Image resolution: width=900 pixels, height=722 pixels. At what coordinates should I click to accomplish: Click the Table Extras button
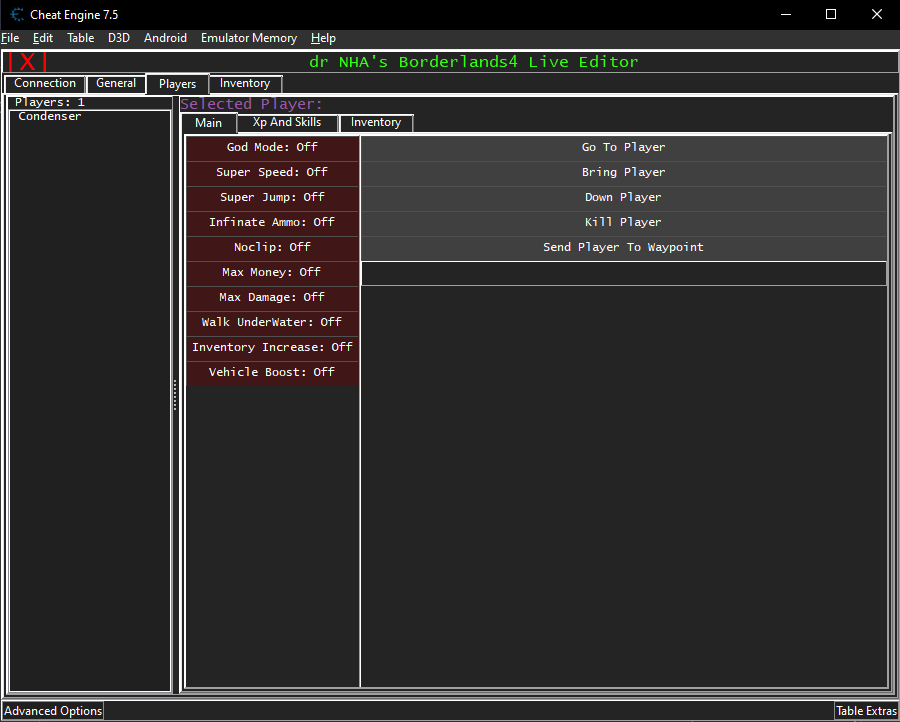click(x=866, y=711)
